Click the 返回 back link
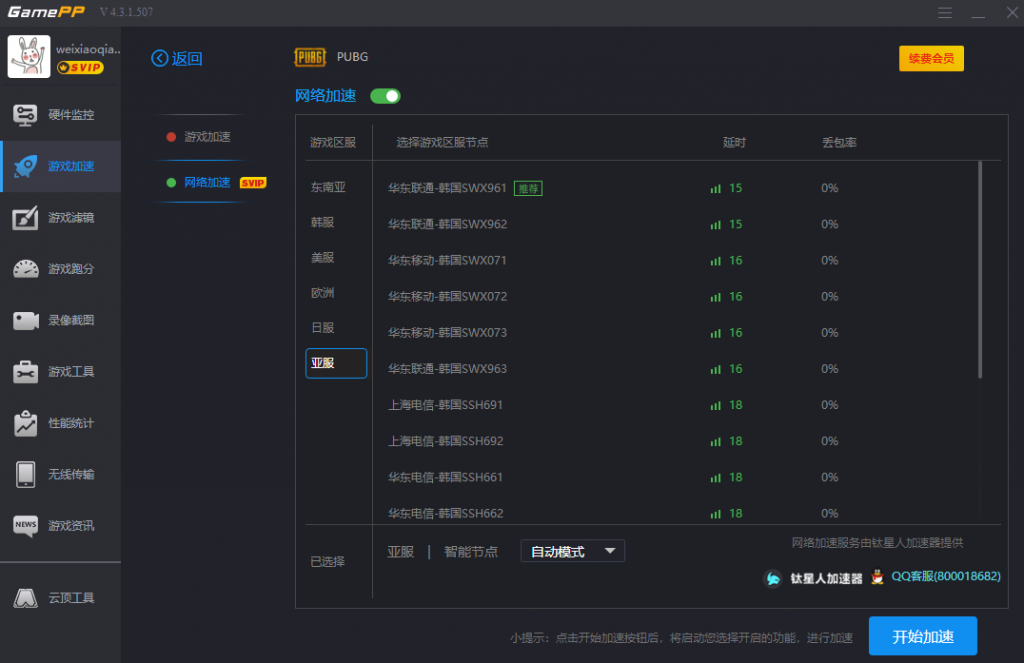The height and width of the screenshot is (663, 1024). (x=187, y=59)
